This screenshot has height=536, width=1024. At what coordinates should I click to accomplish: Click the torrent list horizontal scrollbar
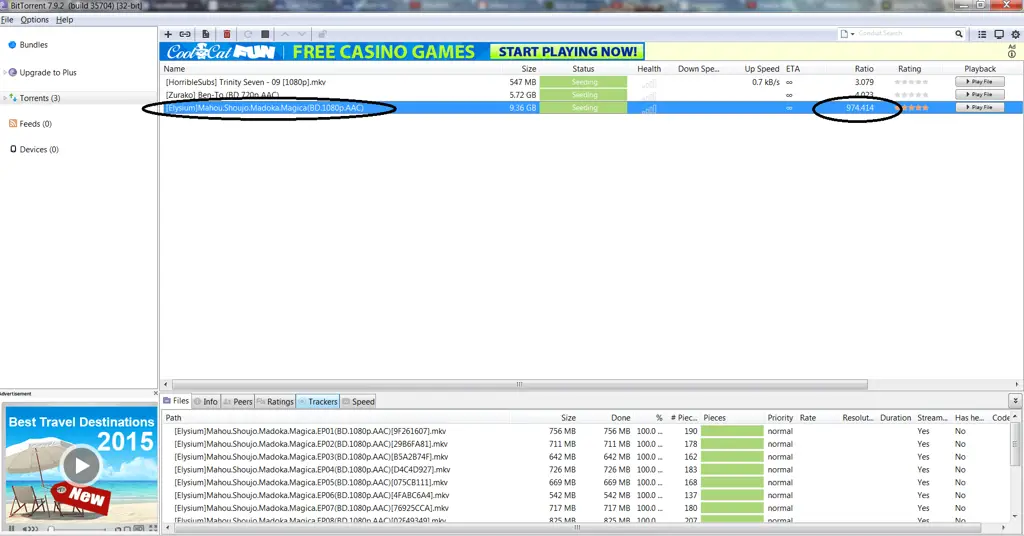tap(520, 384)
